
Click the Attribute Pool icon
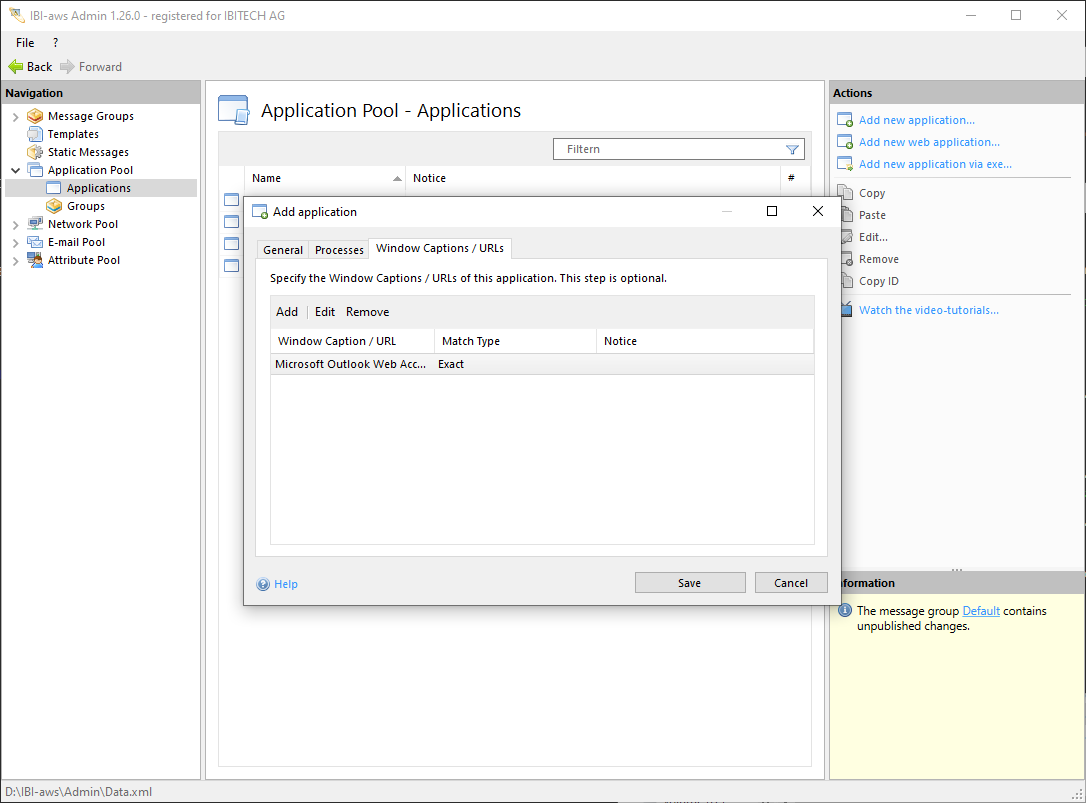36,260
